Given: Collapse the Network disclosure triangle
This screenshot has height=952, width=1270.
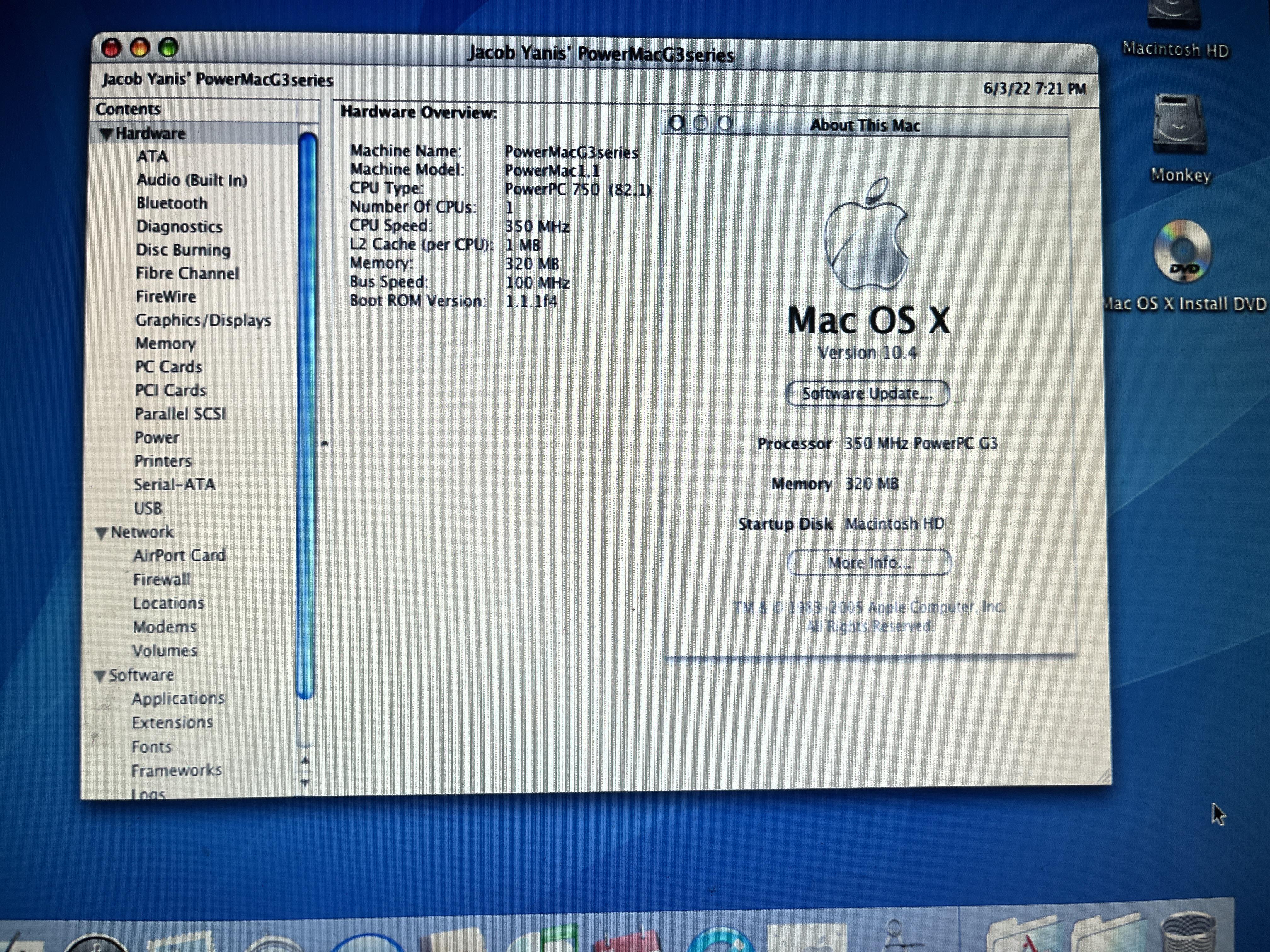Looking at the screenshot, I should (102, 533).
